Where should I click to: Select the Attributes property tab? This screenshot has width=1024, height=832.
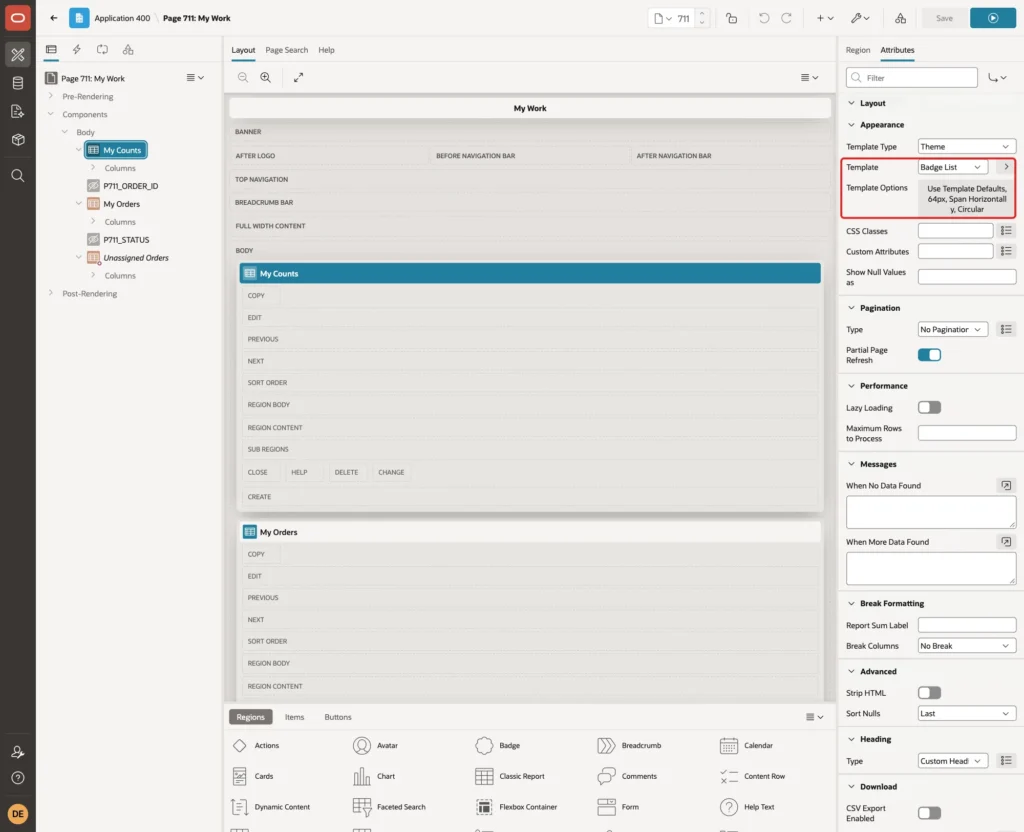[897, 50]
